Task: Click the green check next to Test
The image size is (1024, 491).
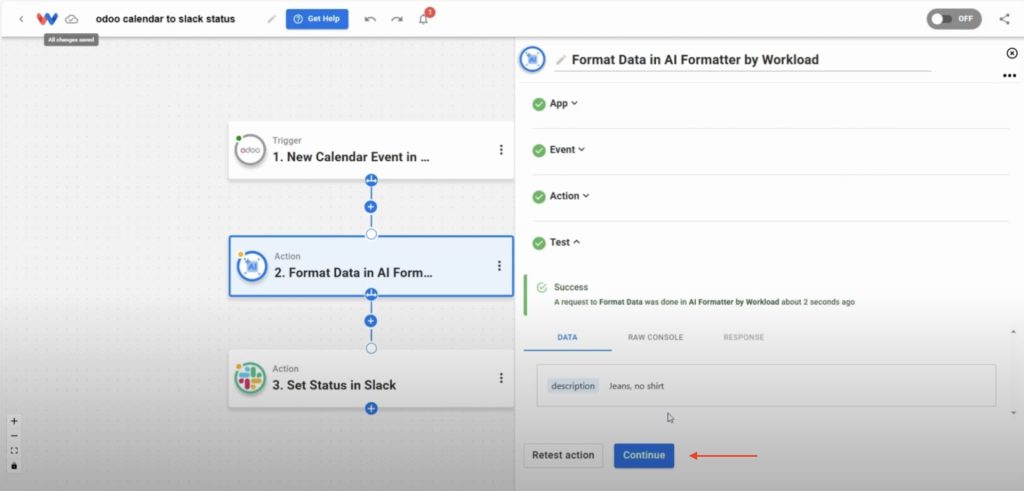Action: (x=539, y=243)
